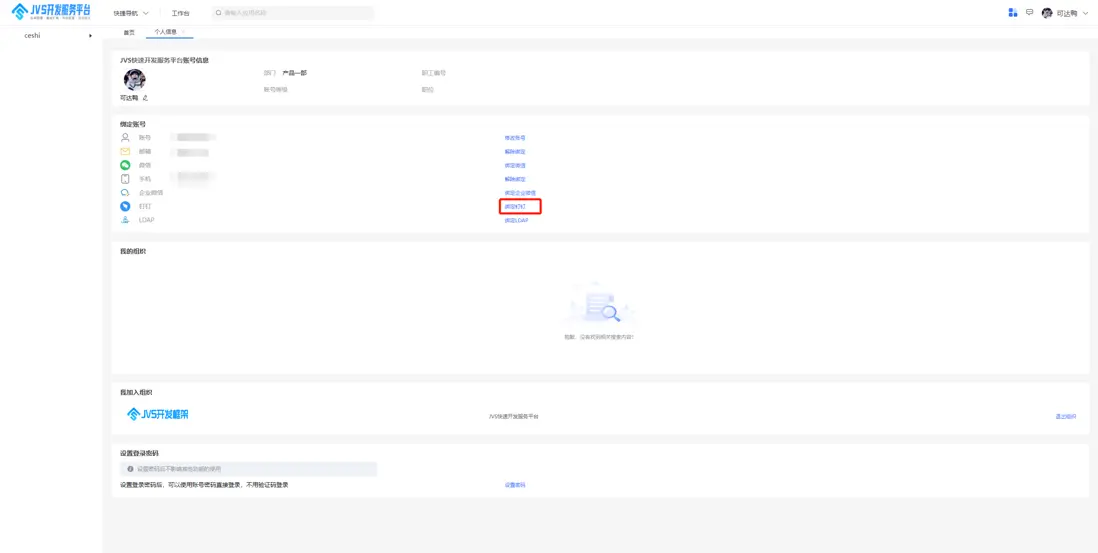Click the 企业微信 label text
The width and height of the screenshot is (1098, 553).
[151, 192]
